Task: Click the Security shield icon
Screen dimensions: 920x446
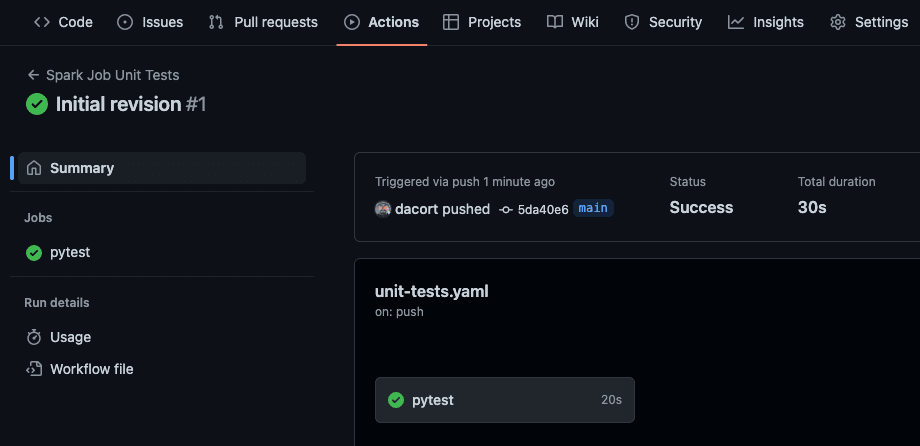Action: click(631, 22)
